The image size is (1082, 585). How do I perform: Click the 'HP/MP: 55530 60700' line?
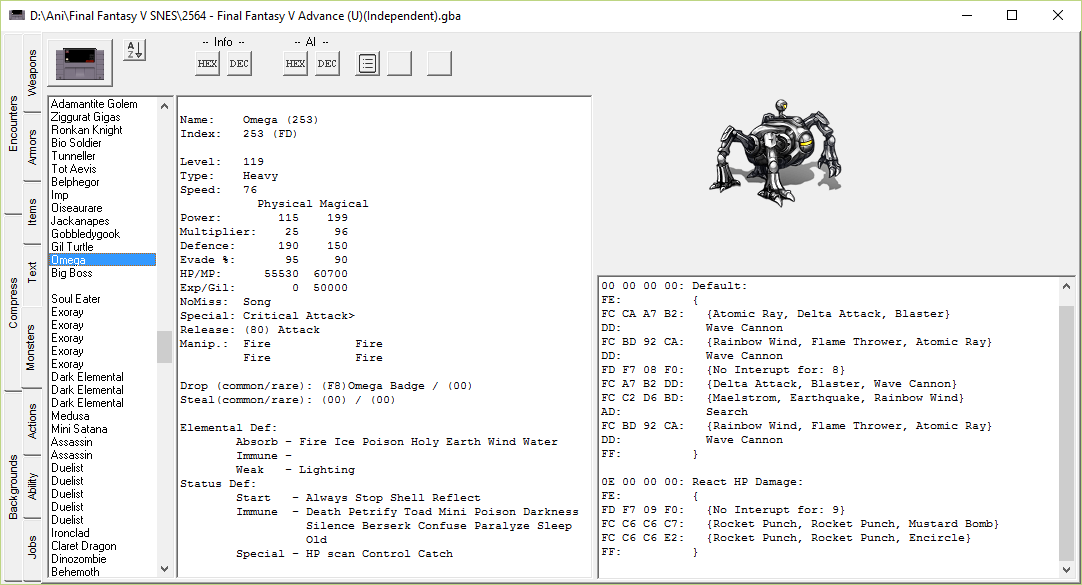point(264,274)
